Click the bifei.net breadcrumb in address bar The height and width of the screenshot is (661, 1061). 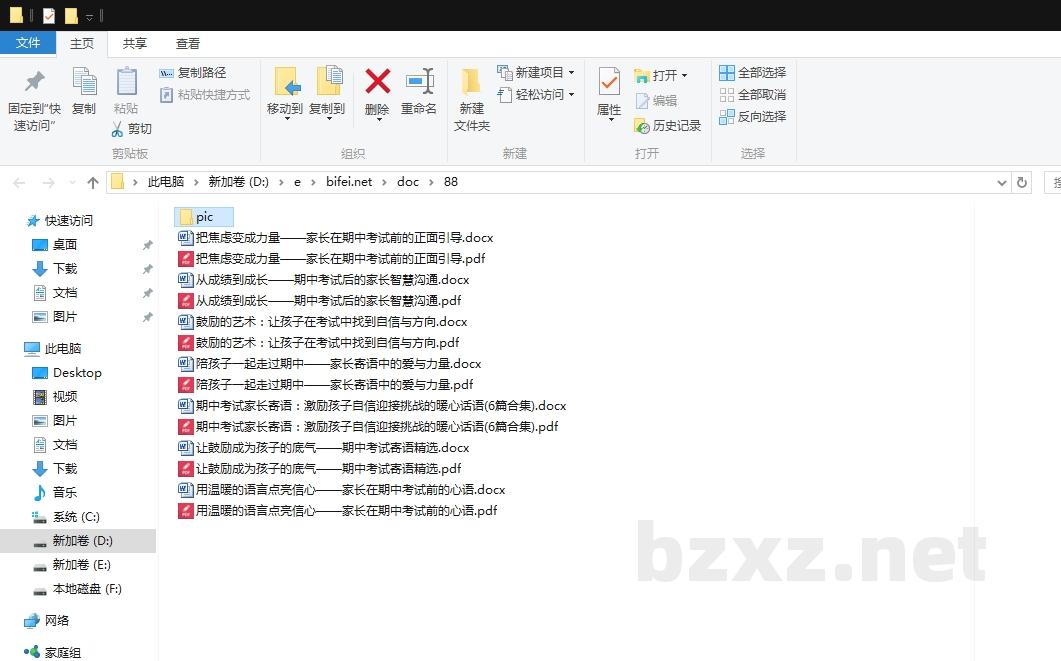point(348,182)
